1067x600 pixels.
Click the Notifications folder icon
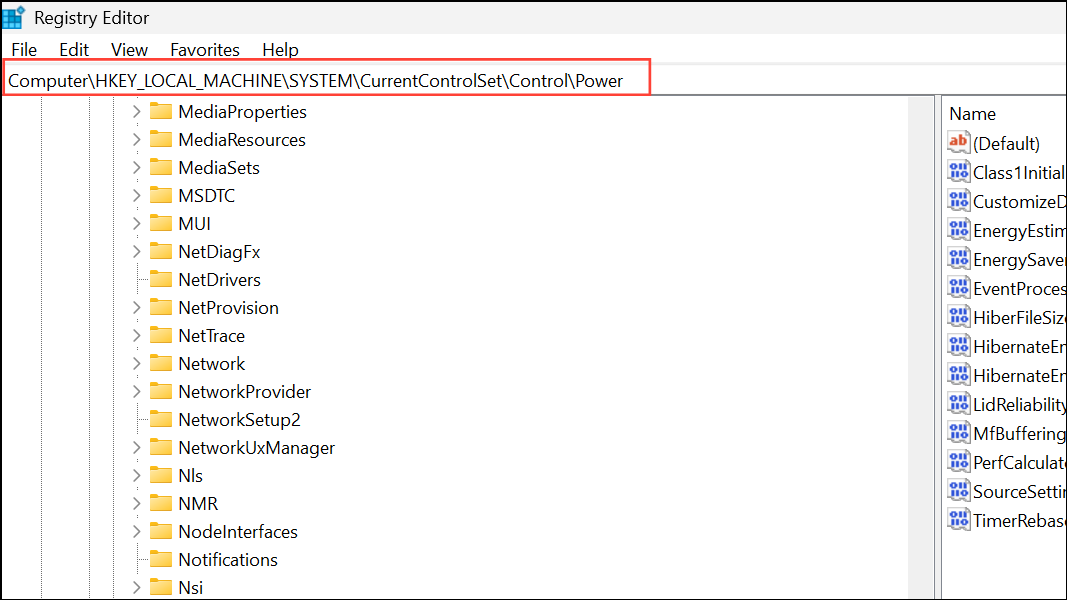click(161, 559)
